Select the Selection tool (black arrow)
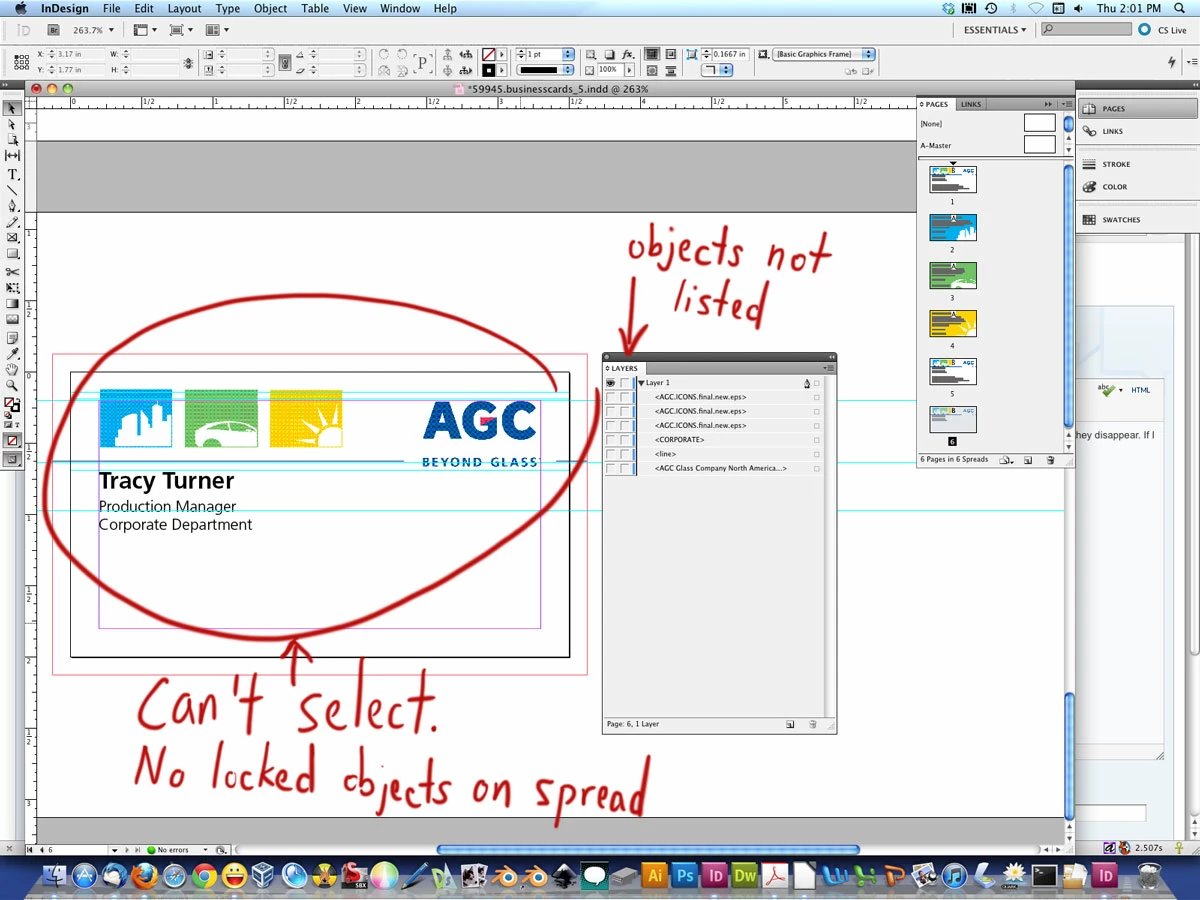 coord(12,108)
